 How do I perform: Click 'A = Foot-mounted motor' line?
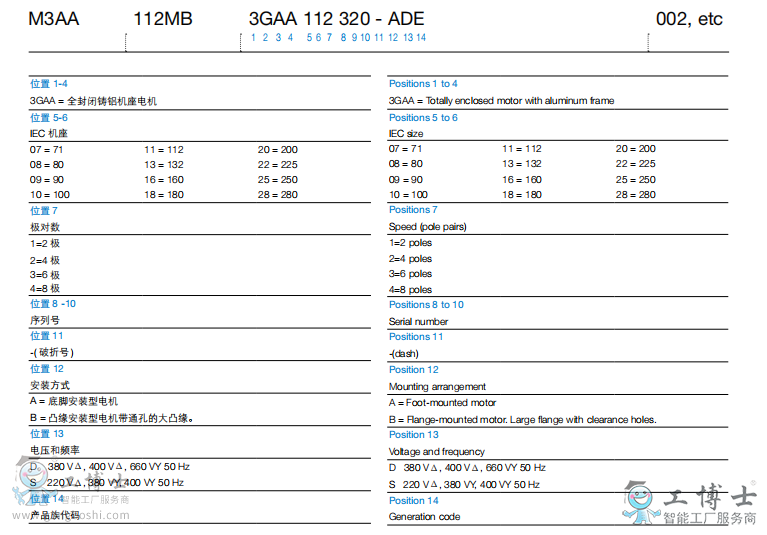coord(442,403)
